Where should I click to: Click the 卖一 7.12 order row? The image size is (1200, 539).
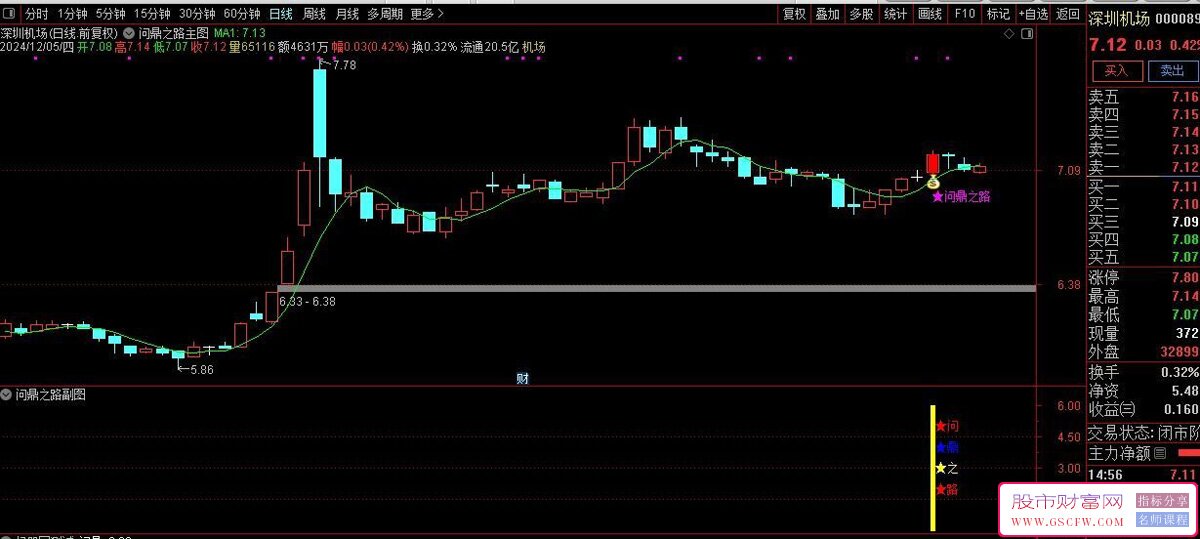(x=1144, y=167)
